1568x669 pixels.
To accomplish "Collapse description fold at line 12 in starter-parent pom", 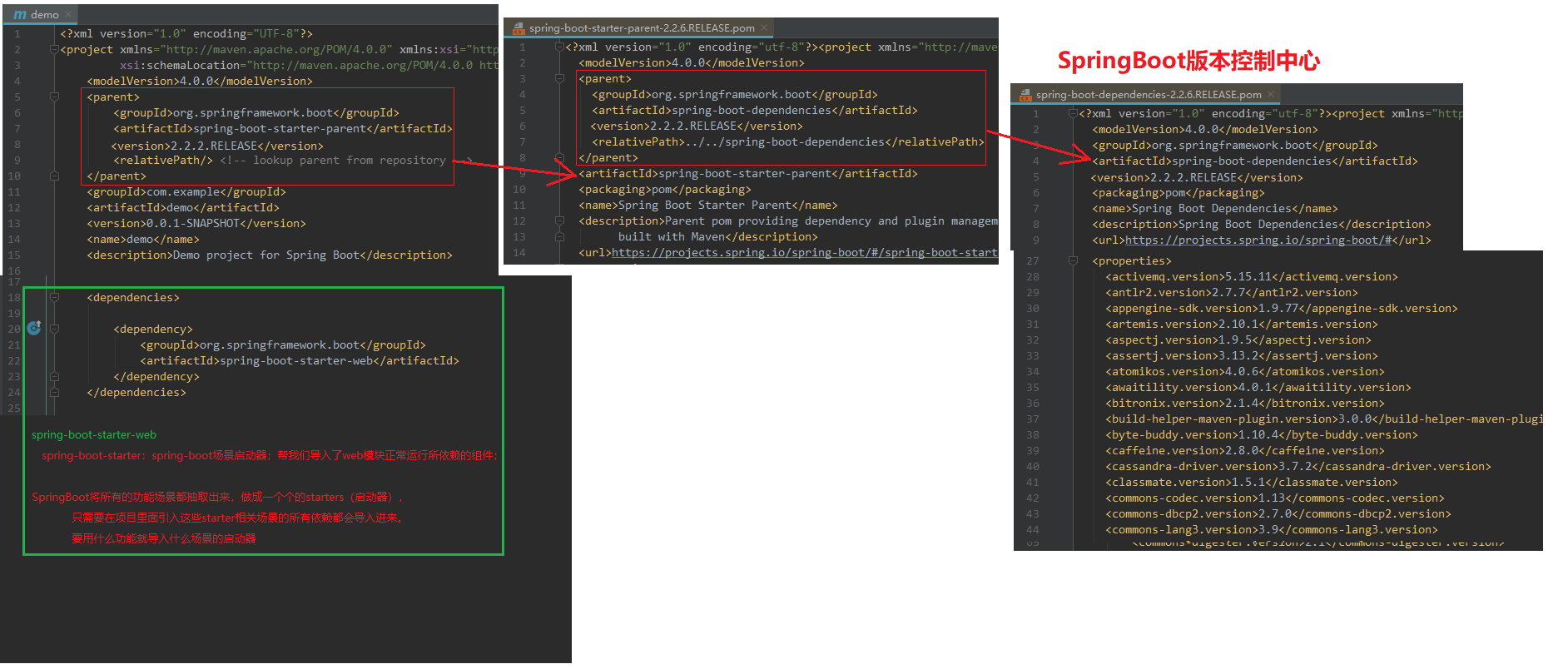I will tap(560, 221).
